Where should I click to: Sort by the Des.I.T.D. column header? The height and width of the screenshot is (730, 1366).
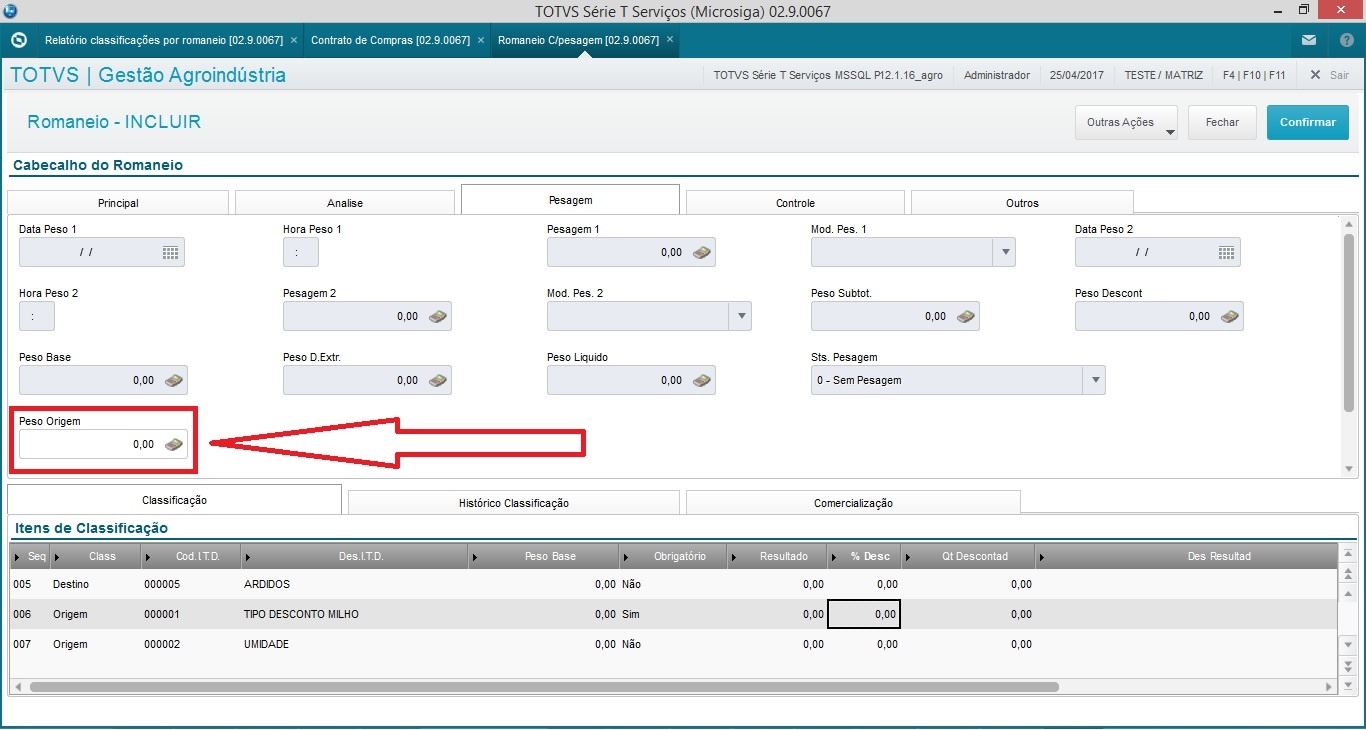point(356,556)
